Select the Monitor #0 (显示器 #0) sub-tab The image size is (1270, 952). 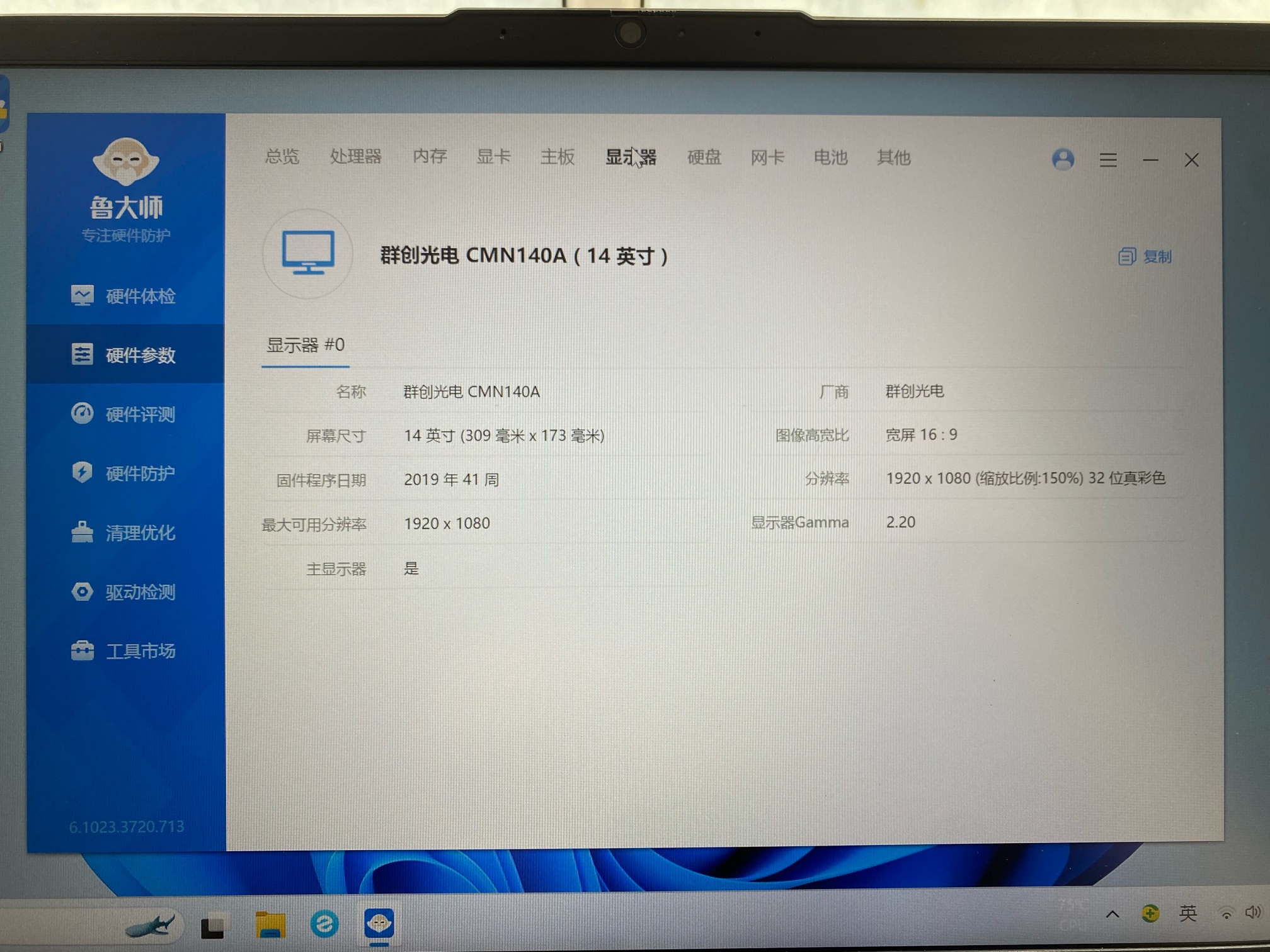coord(306,345)
